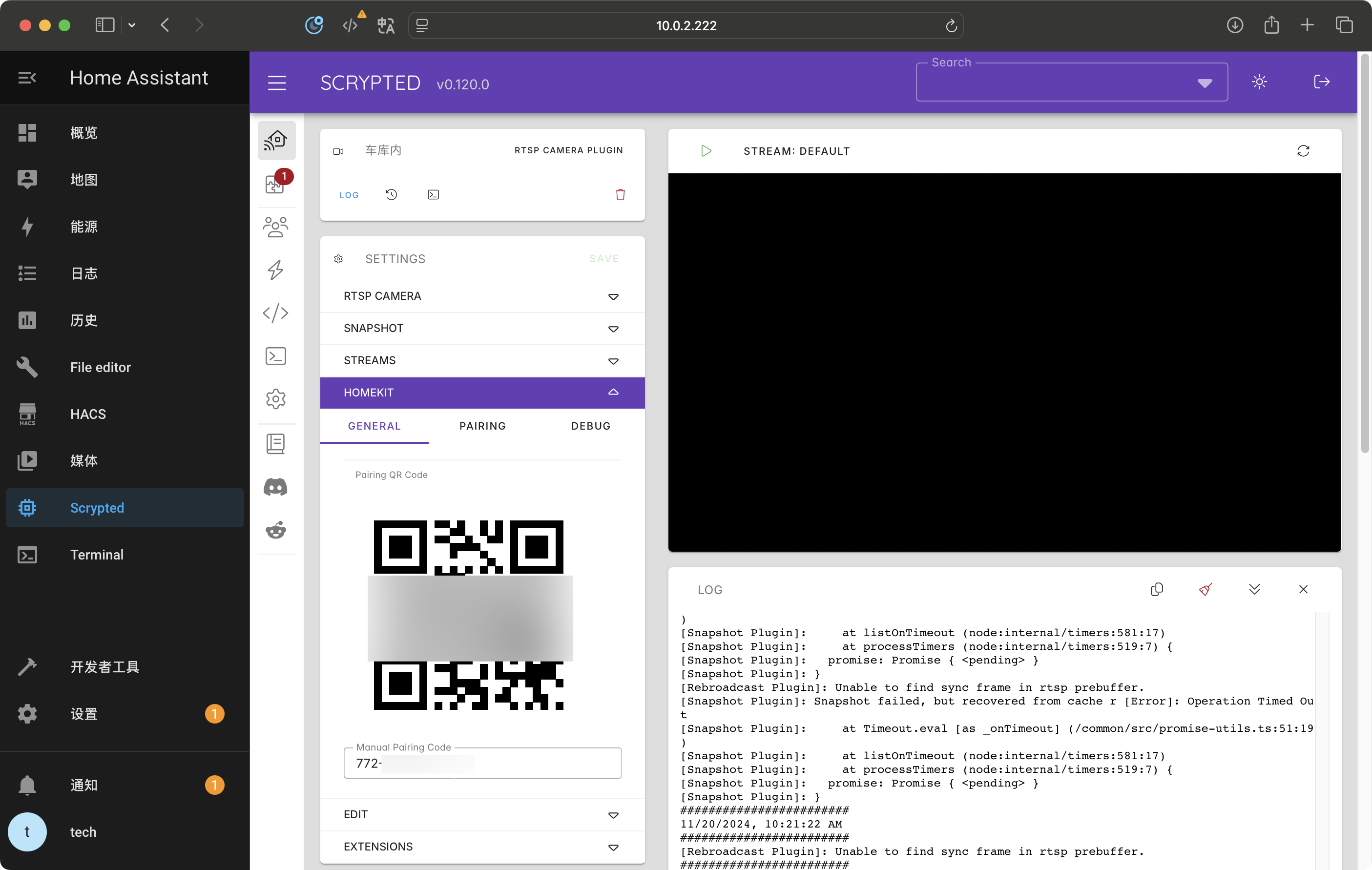Play the default stream
Screen dimensions: 1372x870
click(x=707, y=151)
